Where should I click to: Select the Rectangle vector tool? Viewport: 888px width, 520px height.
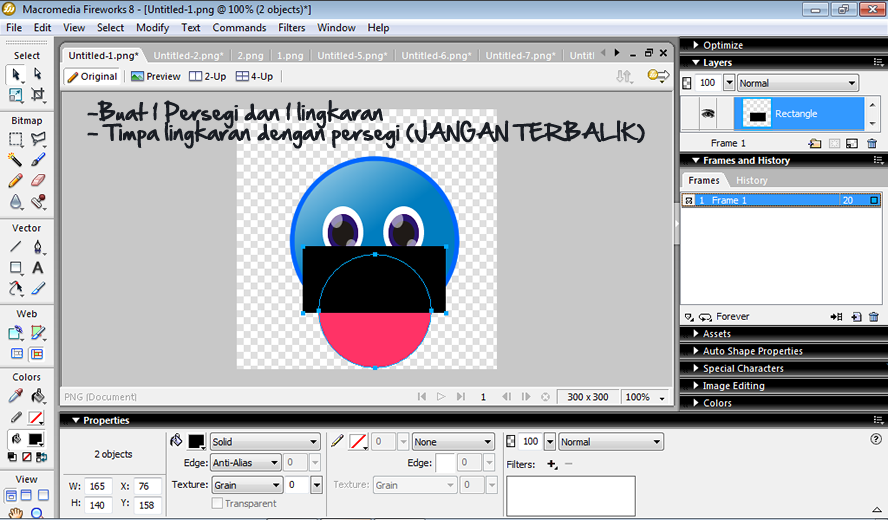[x=16, y=267]
